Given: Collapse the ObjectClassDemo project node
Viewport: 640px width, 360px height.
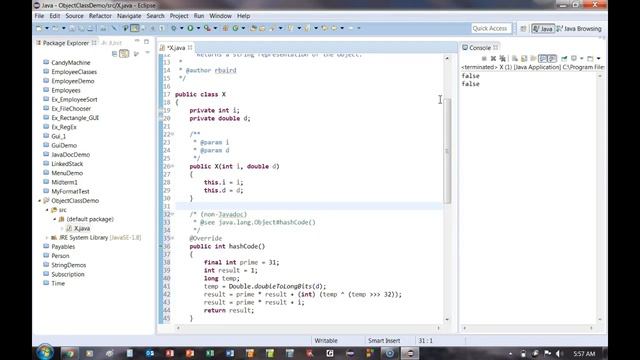Looking at the screenshot, I should click(x=40, y=201).
